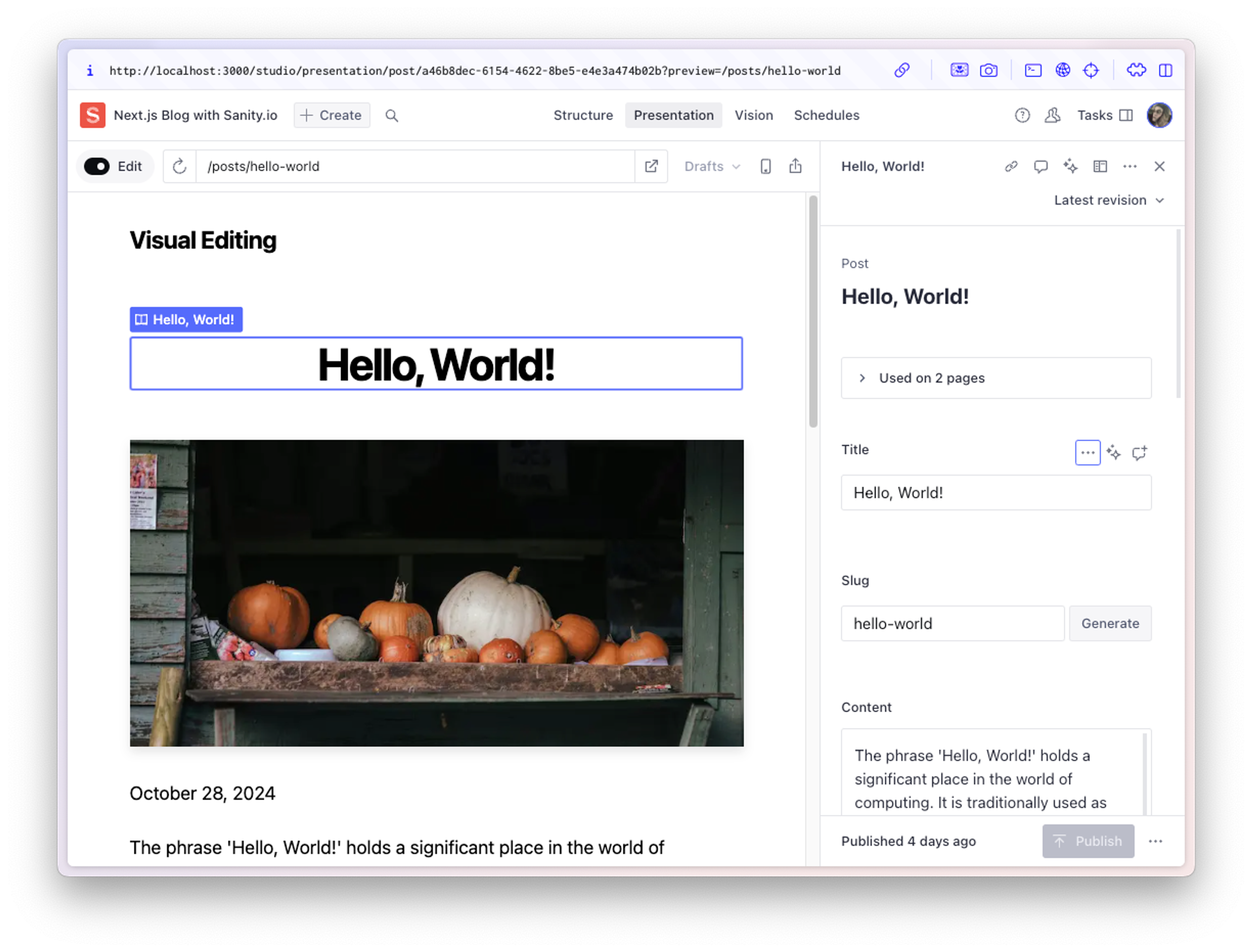Click the Title input field
Image resolution: width=1252 pixels, height=952 pixels.
pos(996,492)
